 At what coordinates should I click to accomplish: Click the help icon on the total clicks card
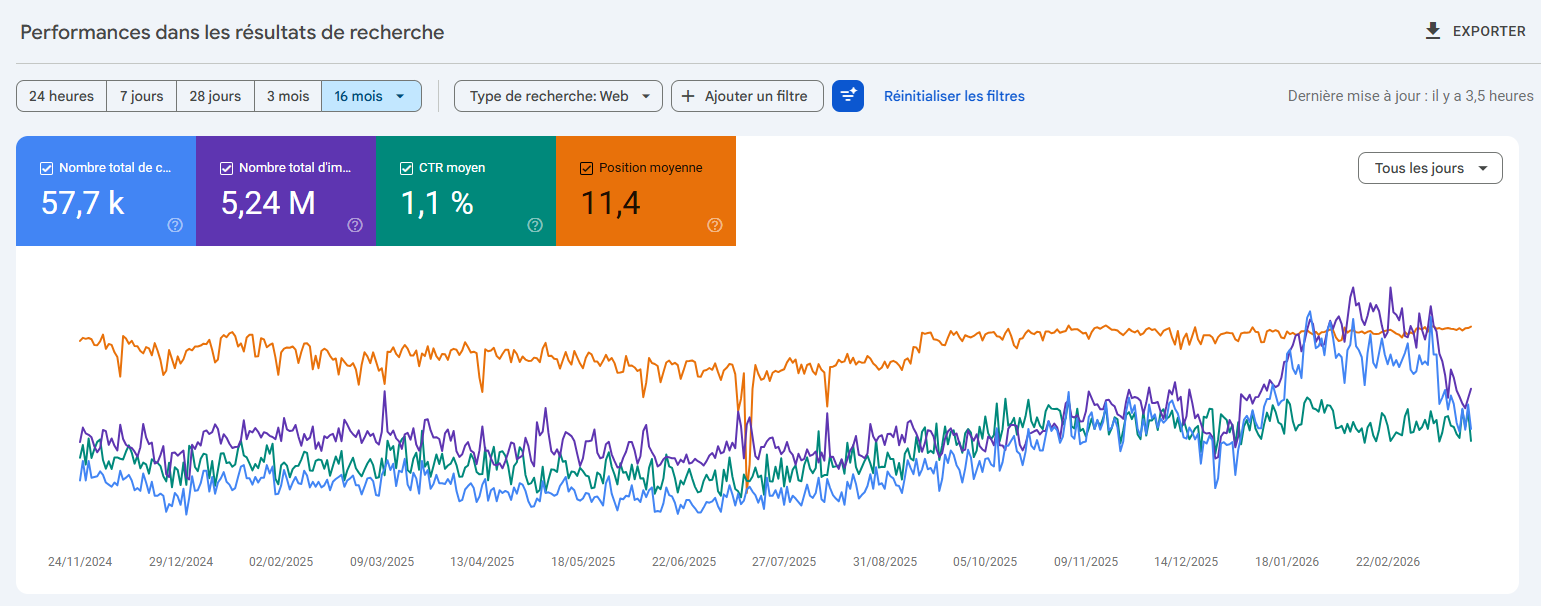(x=175, y=226)
